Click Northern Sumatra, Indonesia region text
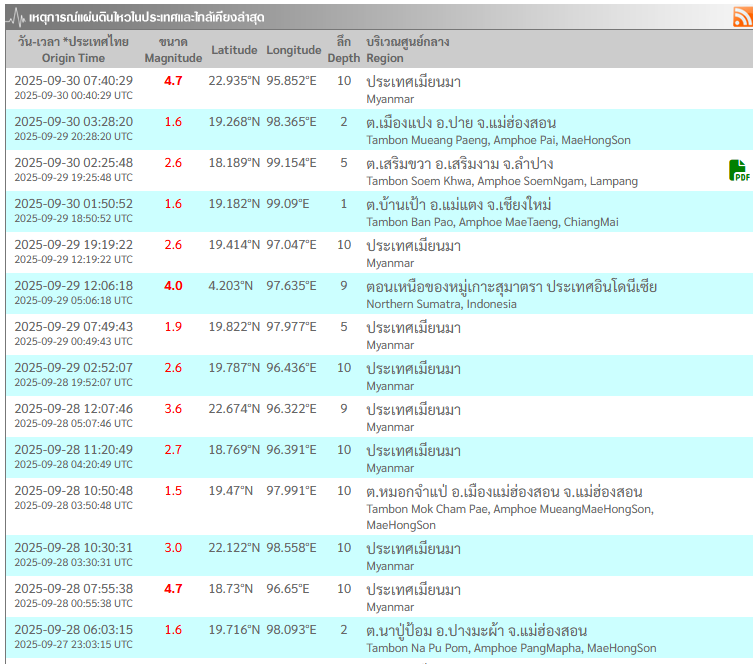 click(x=441, y=304)
